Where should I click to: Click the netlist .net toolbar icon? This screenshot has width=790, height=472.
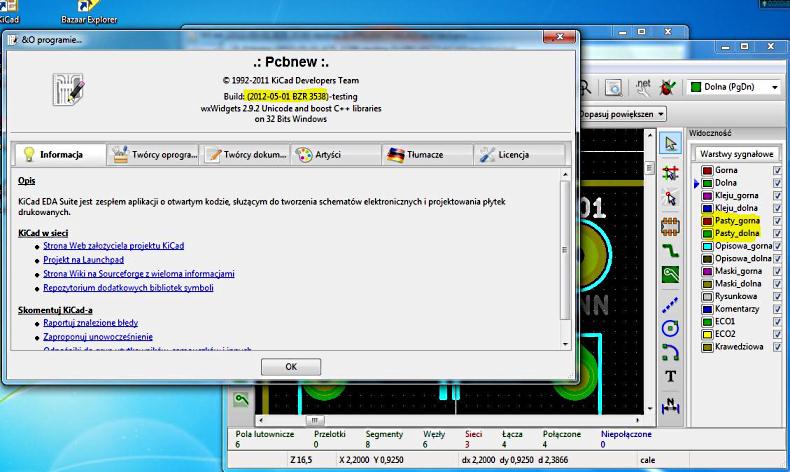pyautogui.click(x=643, y=87)
